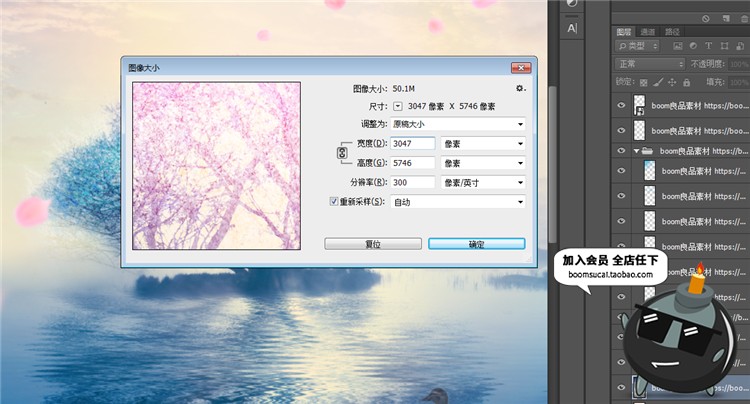
Task: Click the 复位 button
Action: (373, 244)
